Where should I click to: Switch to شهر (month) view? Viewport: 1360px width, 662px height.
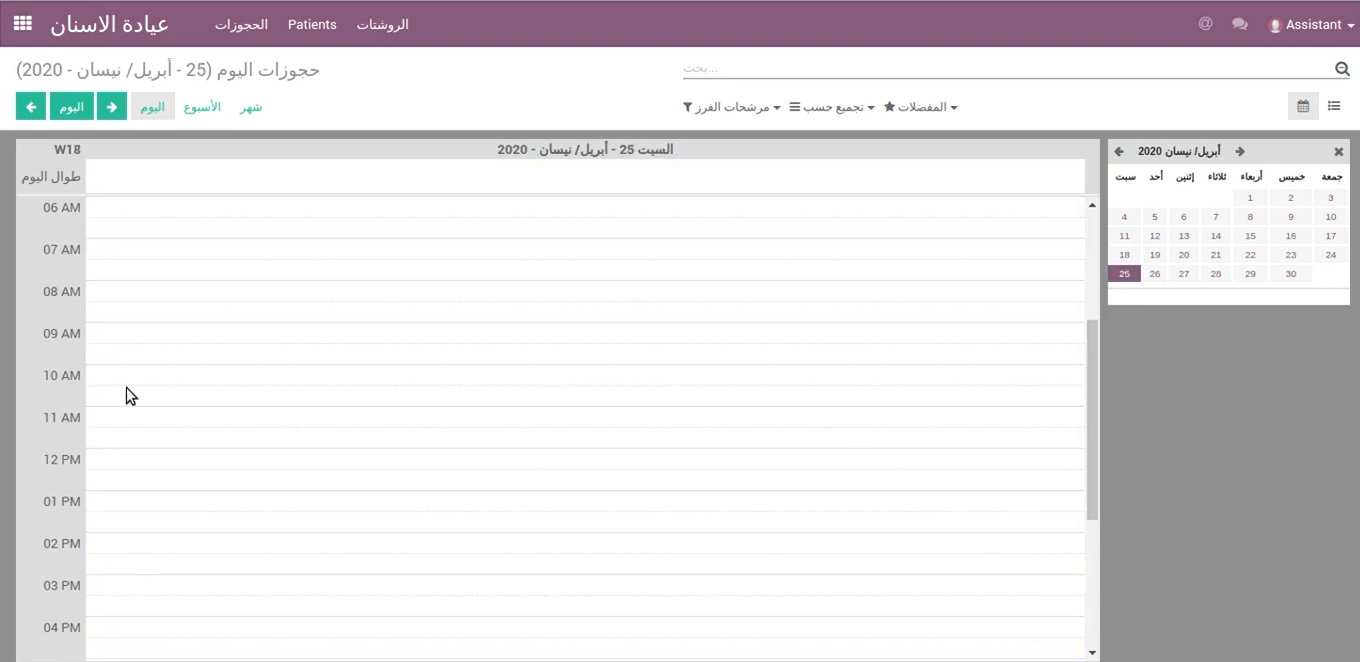251,107
